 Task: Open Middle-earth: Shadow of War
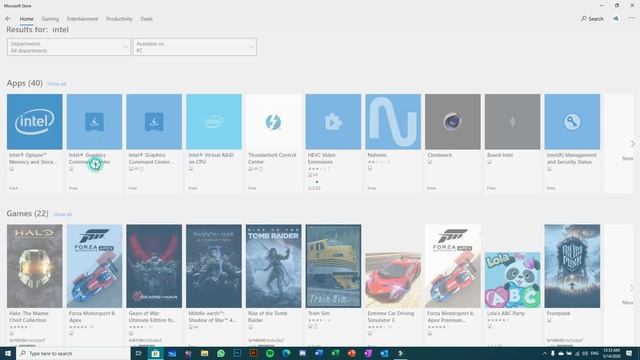click(x=214, y=266)
